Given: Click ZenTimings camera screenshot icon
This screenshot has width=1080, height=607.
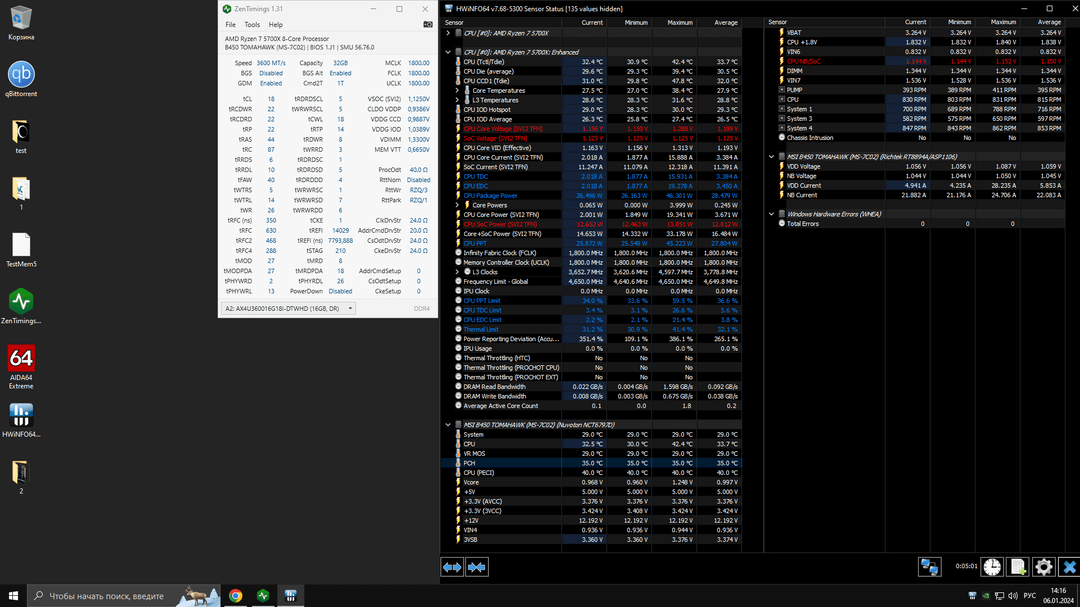Looking at the screenshot, I should pyautogui.click(x=428, y=24).
